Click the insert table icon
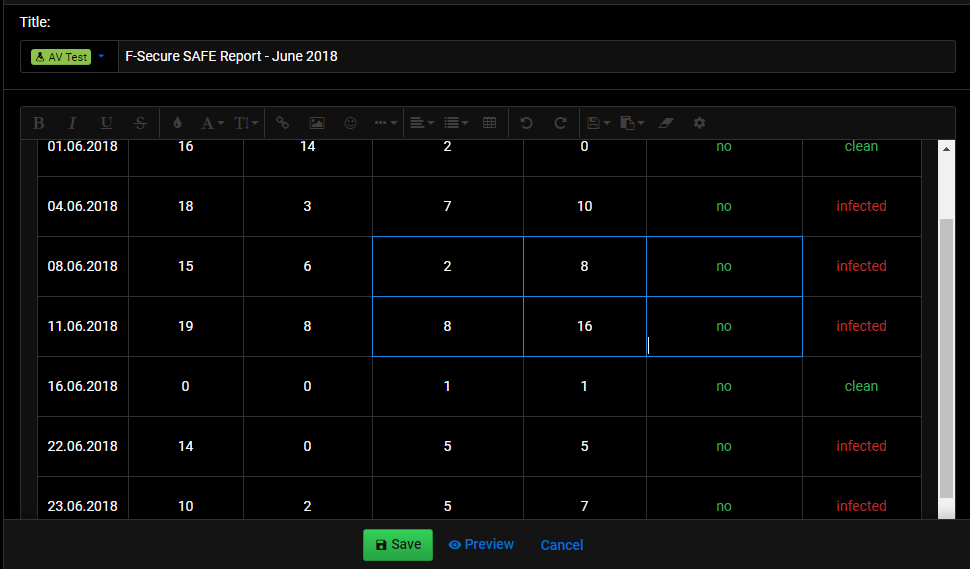Screen dimensions: 970x569 coord(489,123)
